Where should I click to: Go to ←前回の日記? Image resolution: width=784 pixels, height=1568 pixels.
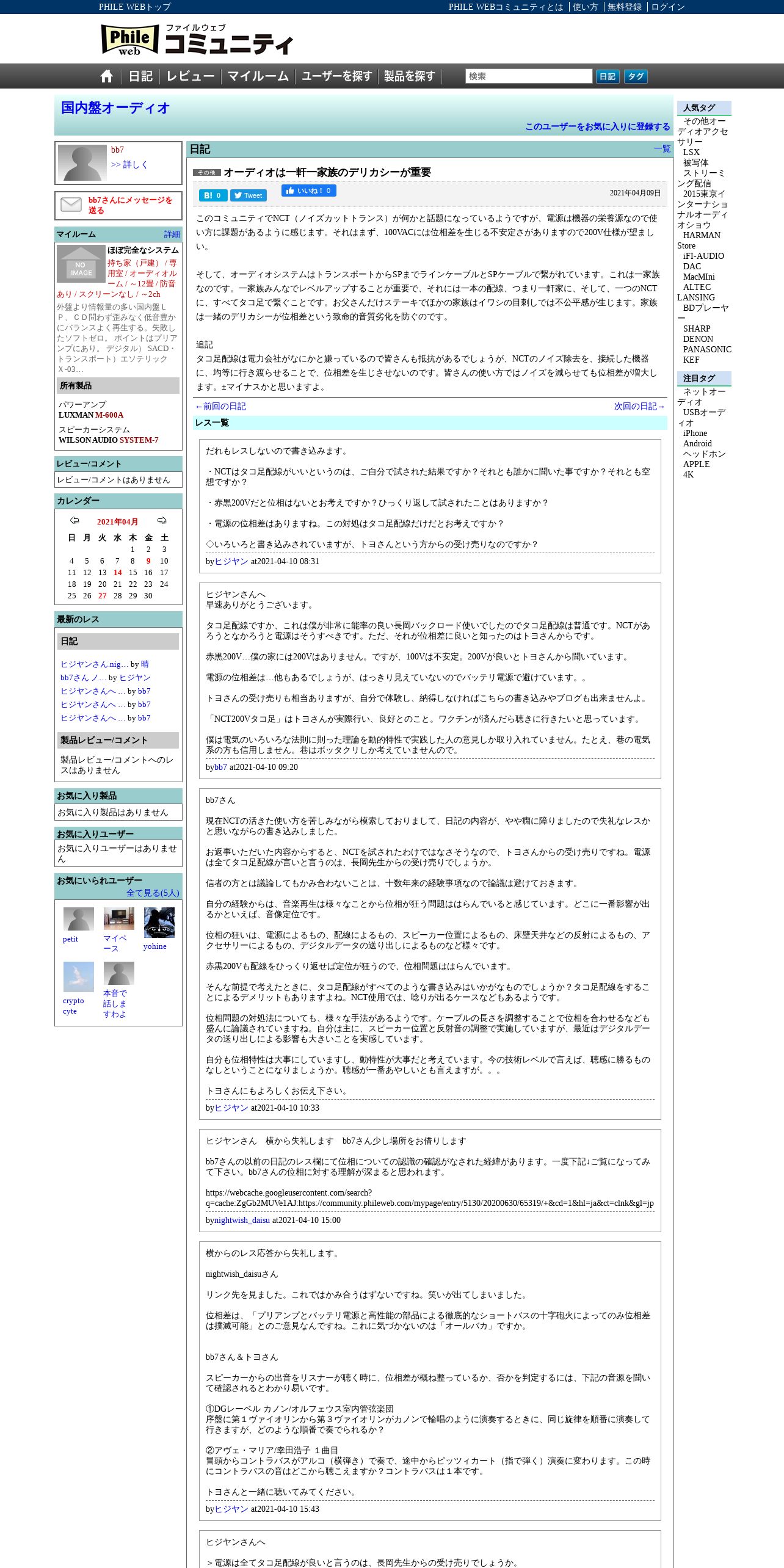coord(220,407)
